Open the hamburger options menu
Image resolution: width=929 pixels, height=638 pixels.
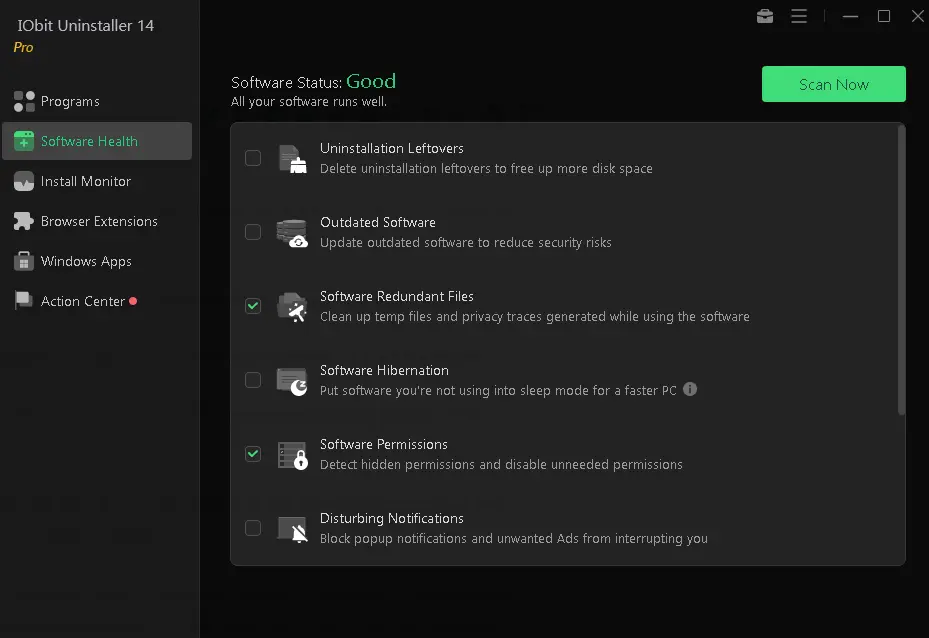pyautogui.click(x=799, y=16)
